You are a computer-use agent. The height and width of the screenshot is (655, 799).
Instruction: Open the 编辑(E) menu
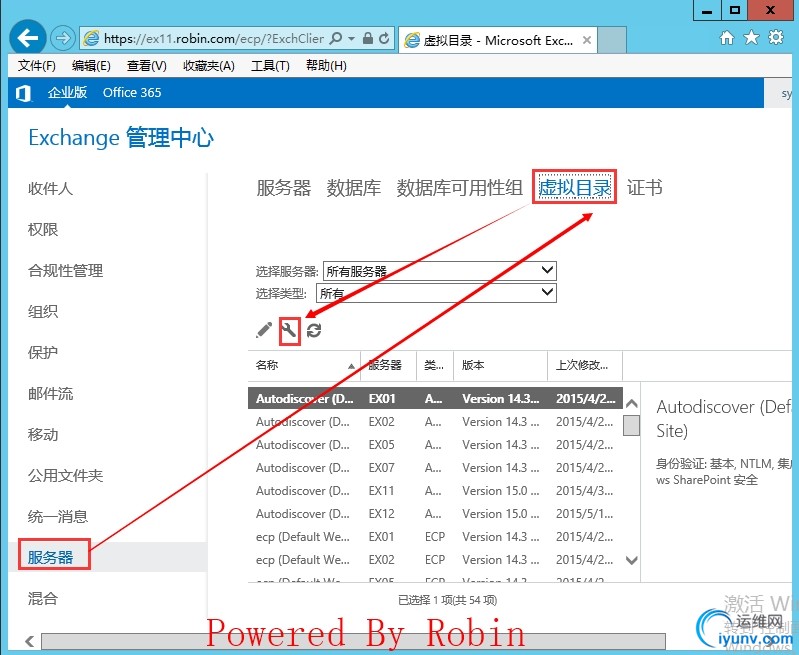(91, 66)
